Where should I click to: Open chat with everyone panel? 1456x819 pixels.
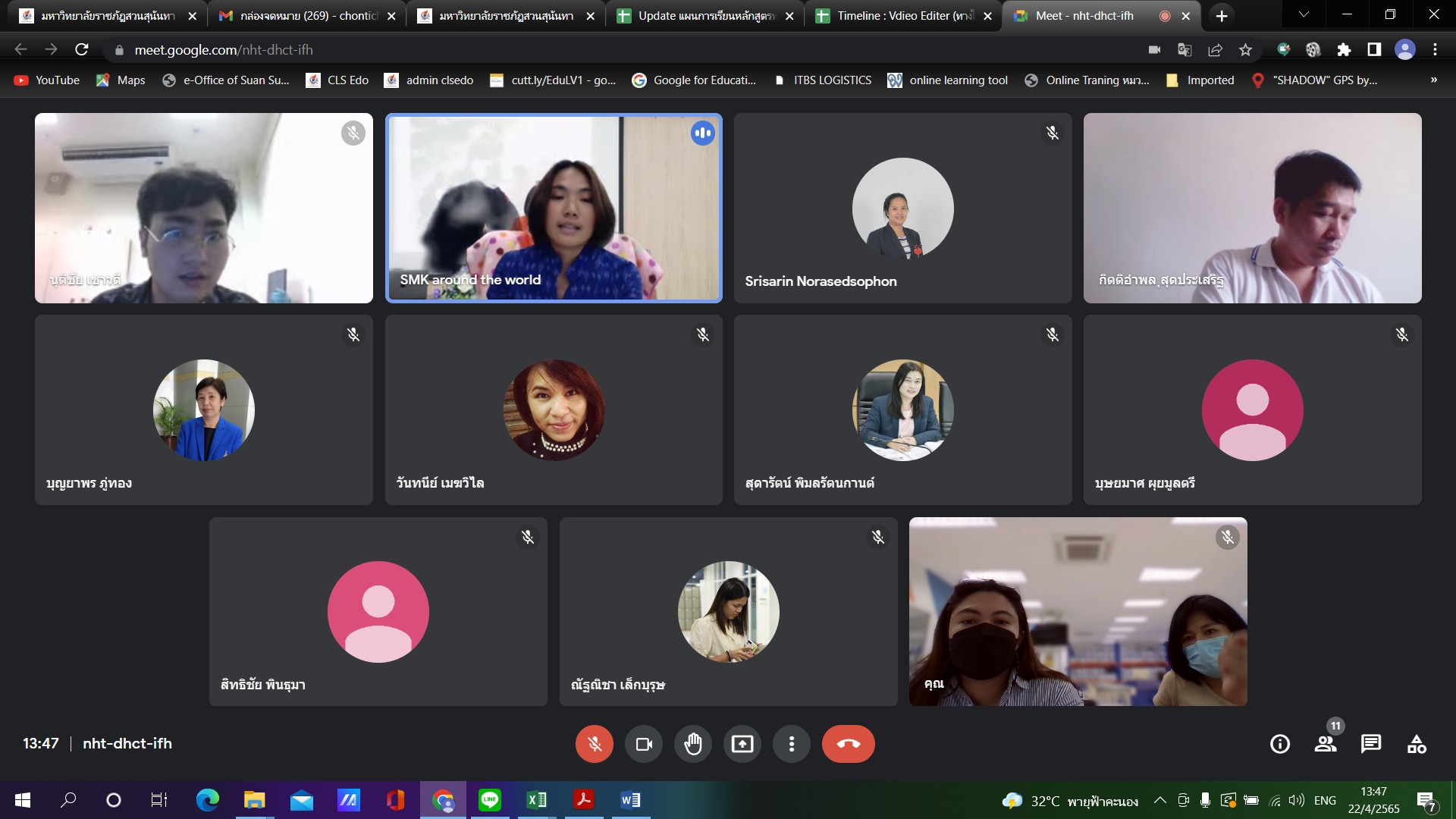click(x=1370, y=744)
